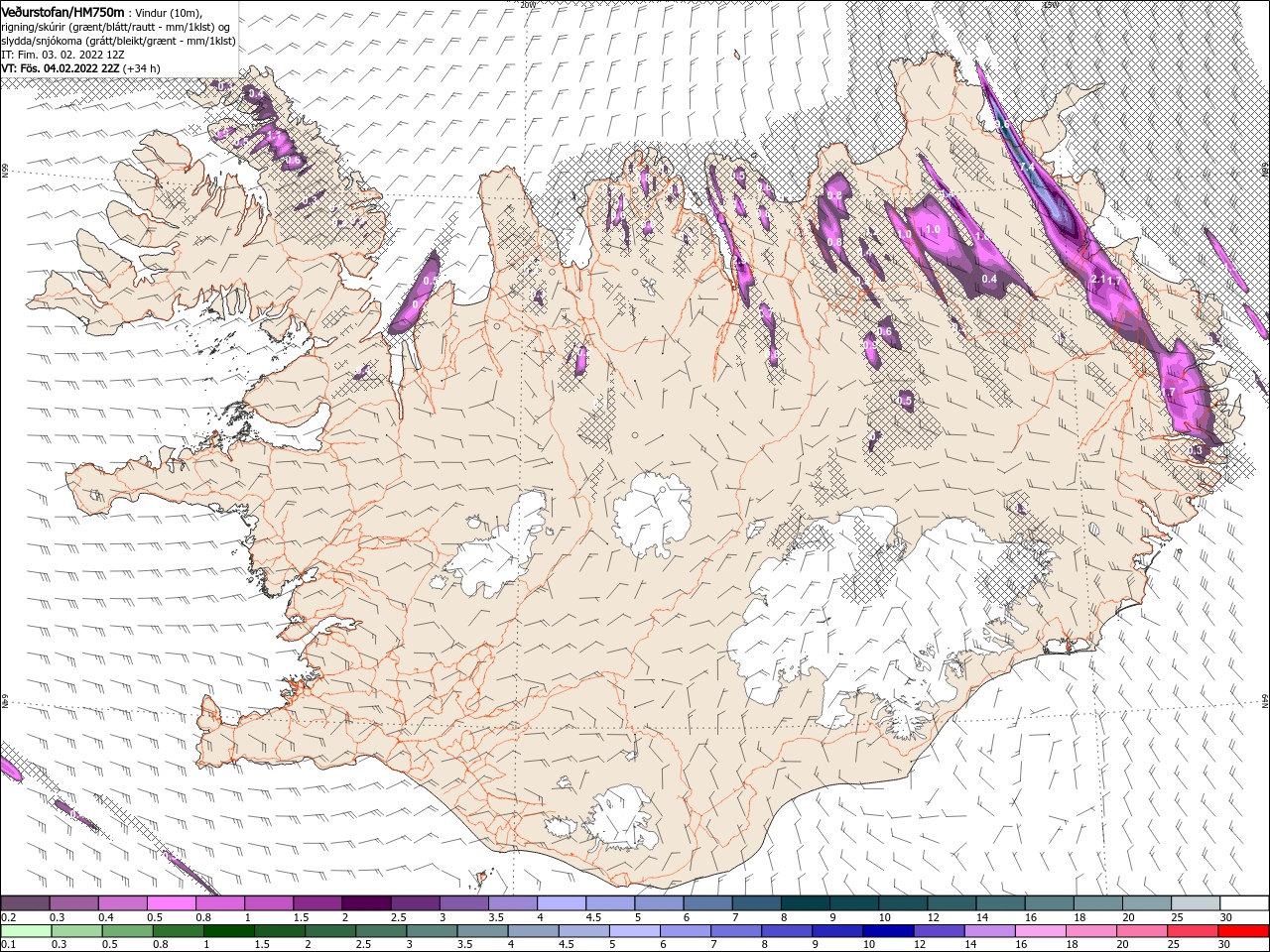Image resolution: width=1270 pixels, height=952 pixels.
Task: Pick the light lavender 4–4.5 swatch in the purple row
Action: coord(562,903)
